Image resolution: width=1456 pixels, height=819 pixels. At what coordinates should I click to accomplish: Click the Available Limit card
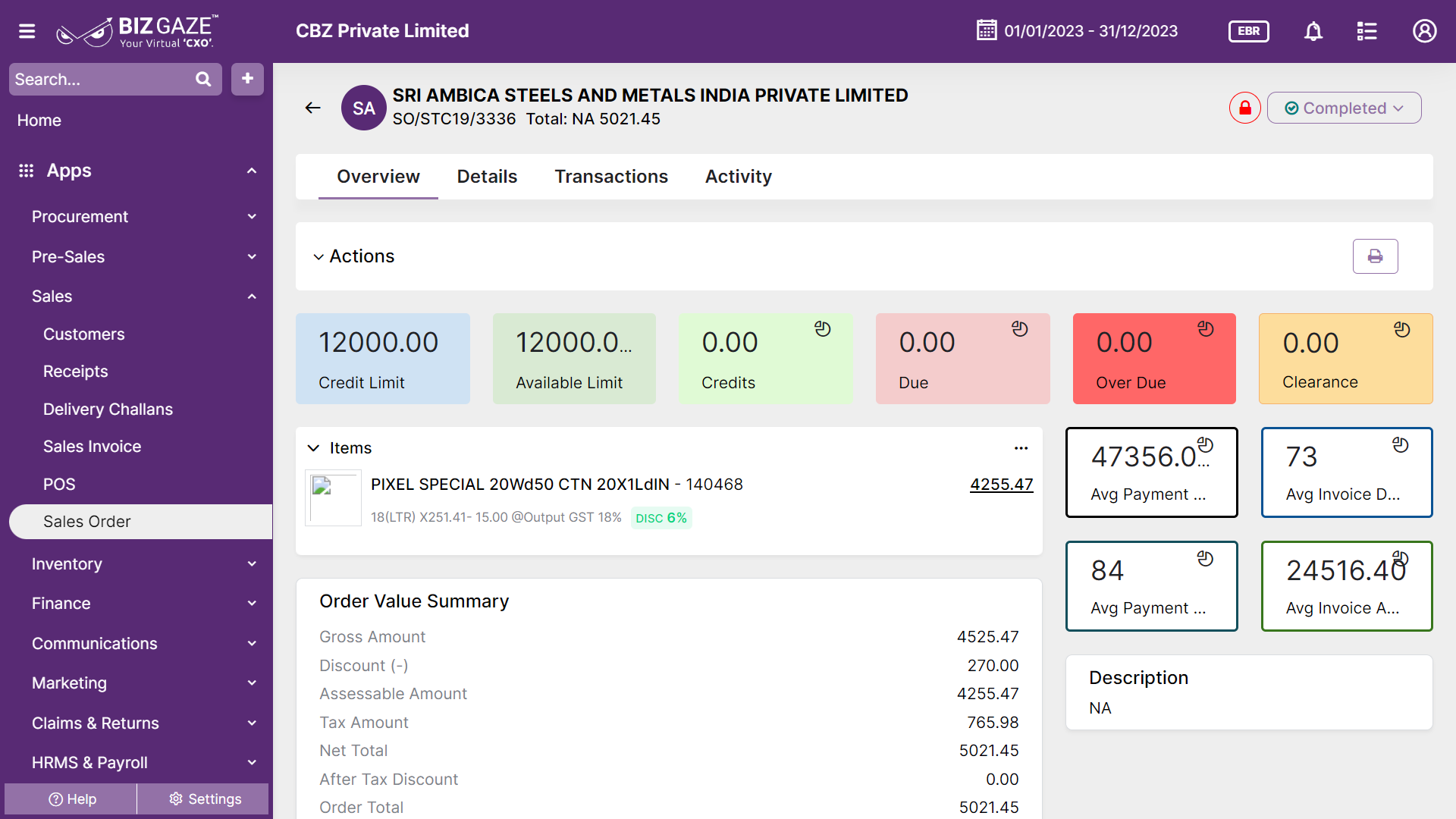coord(574,359)
